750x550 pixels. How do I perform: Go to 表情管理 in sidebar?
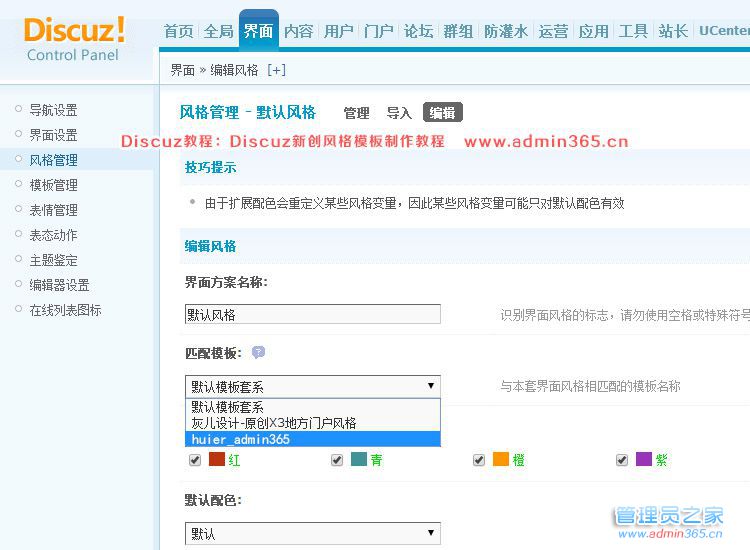pyautogui.click(x=54, y=210)
